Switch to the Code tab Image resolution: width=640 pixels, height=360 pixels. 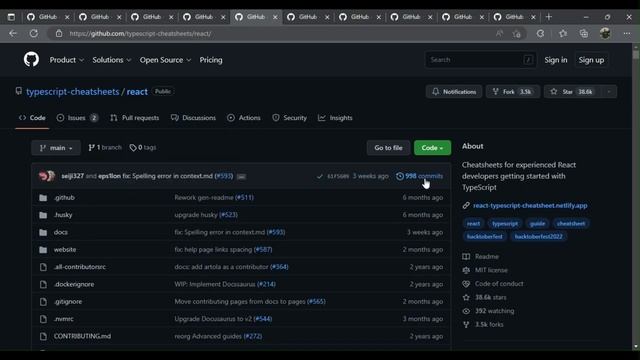[32, 118]
